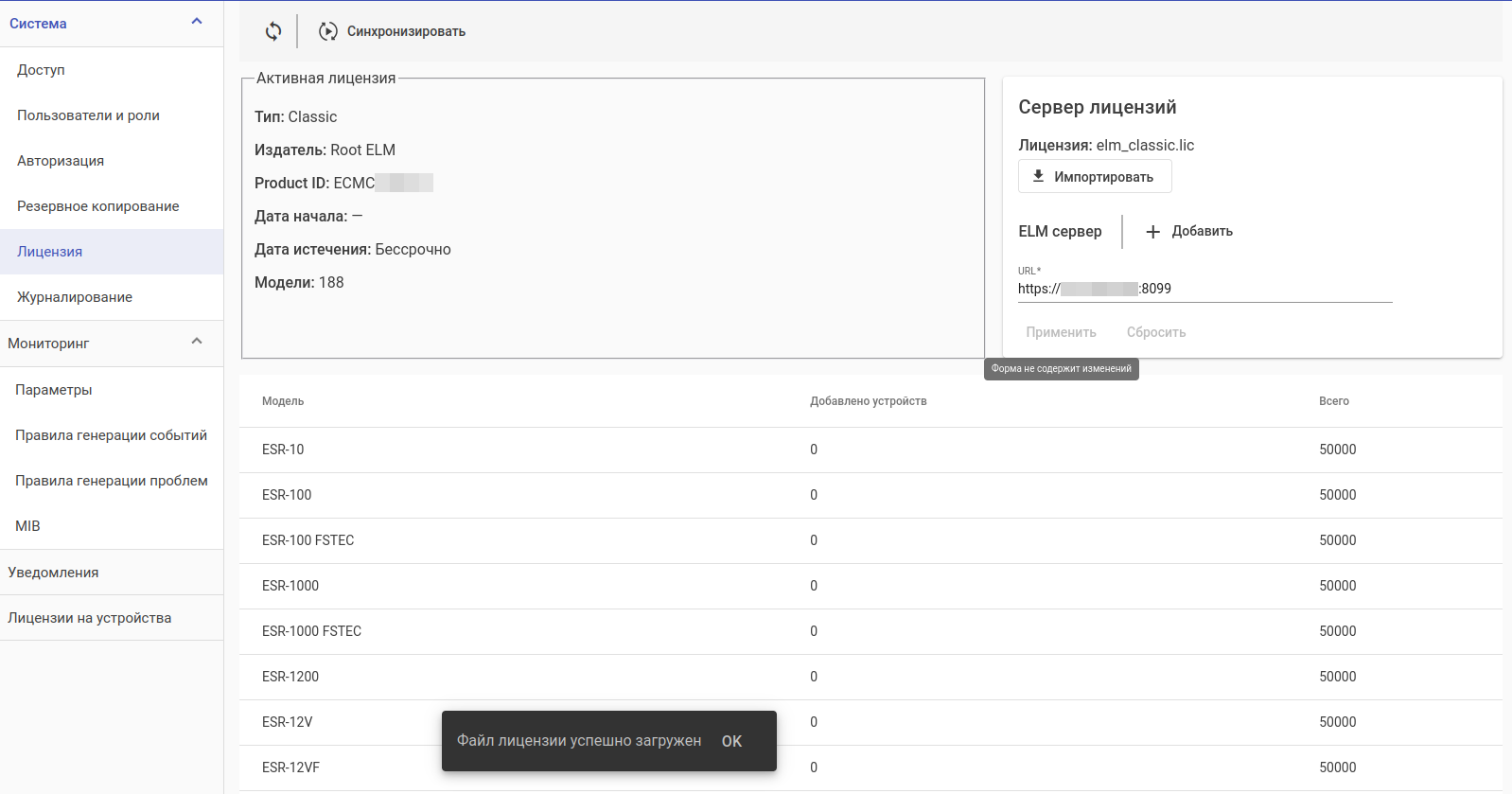Go to Авторизация settings

tap(61, 161)
